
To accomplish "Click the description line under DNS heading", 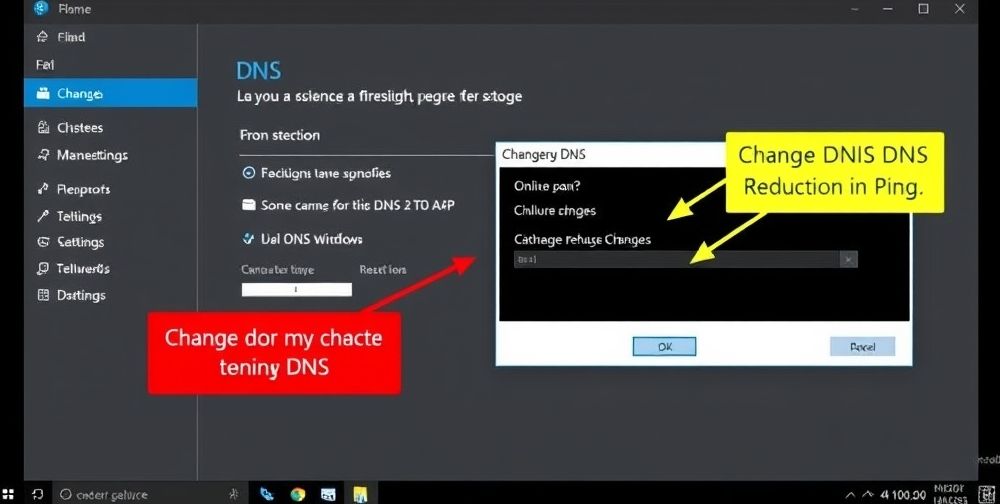I will pos(379,96).
